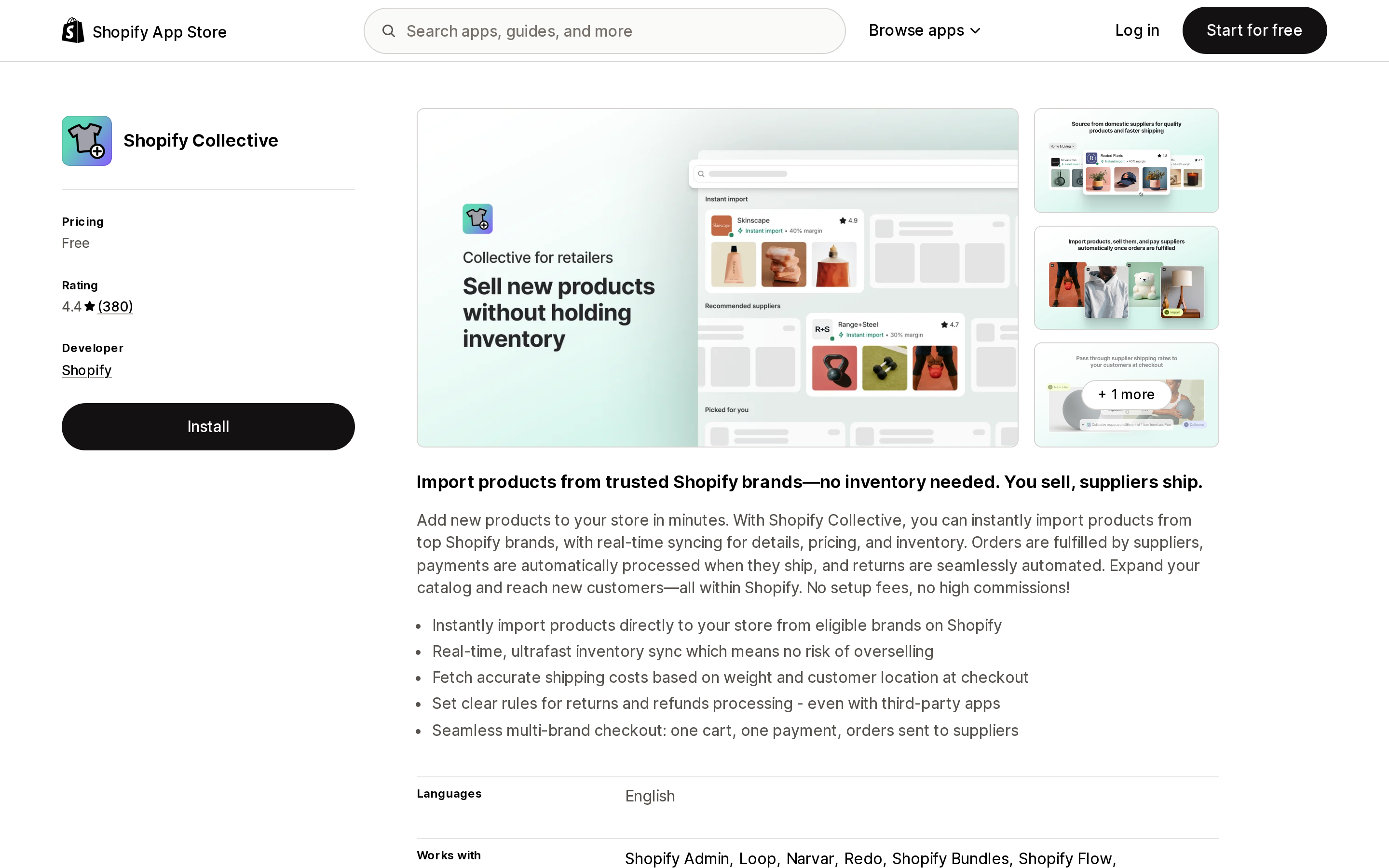Click the Collective icon inside the hero image
This screenshot has width=1389, height=868.
[x=477, y=219]
